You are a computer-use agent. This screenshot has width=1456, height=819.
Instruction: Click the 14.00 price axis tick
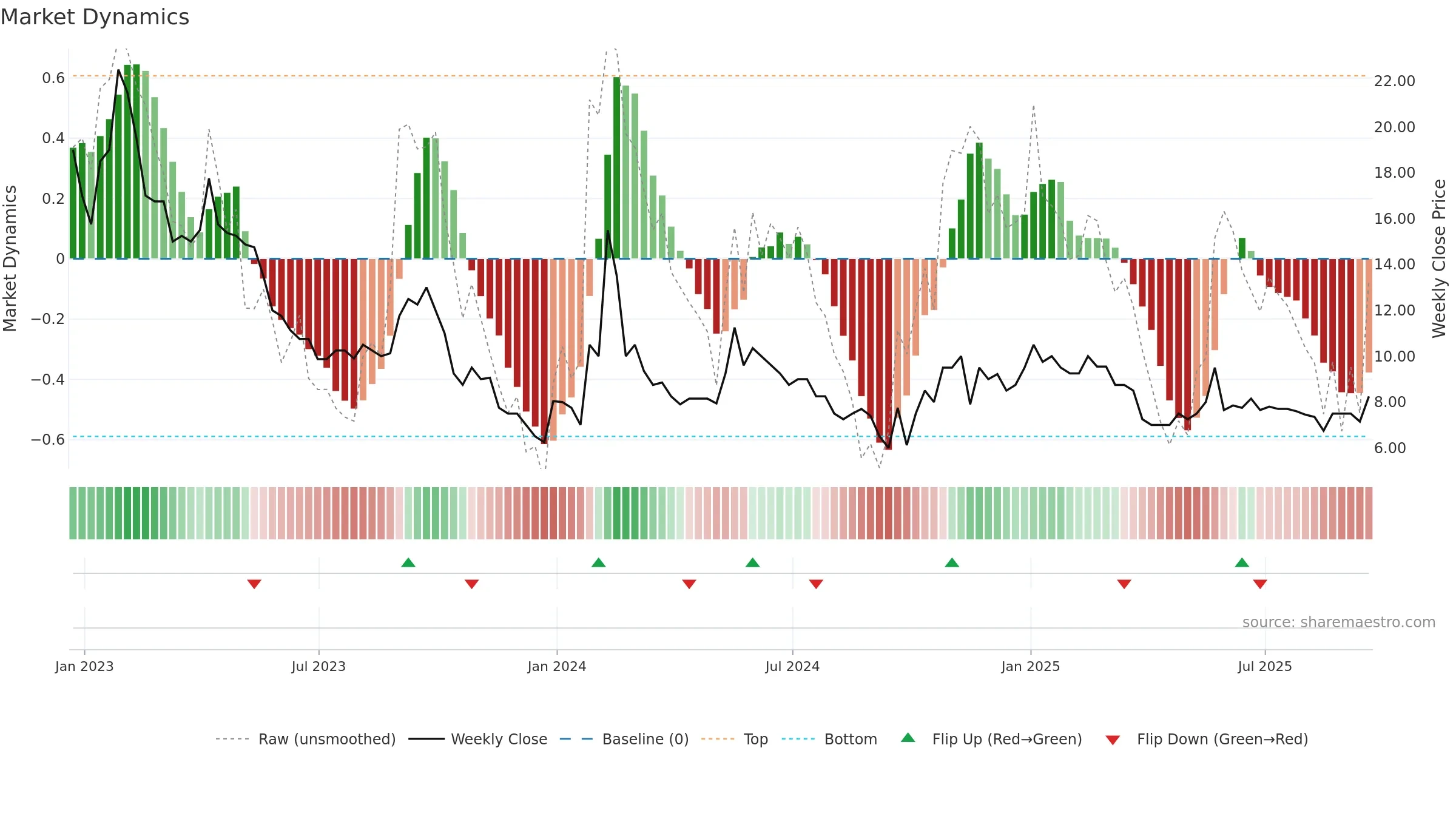click(x=1395, y=265)
